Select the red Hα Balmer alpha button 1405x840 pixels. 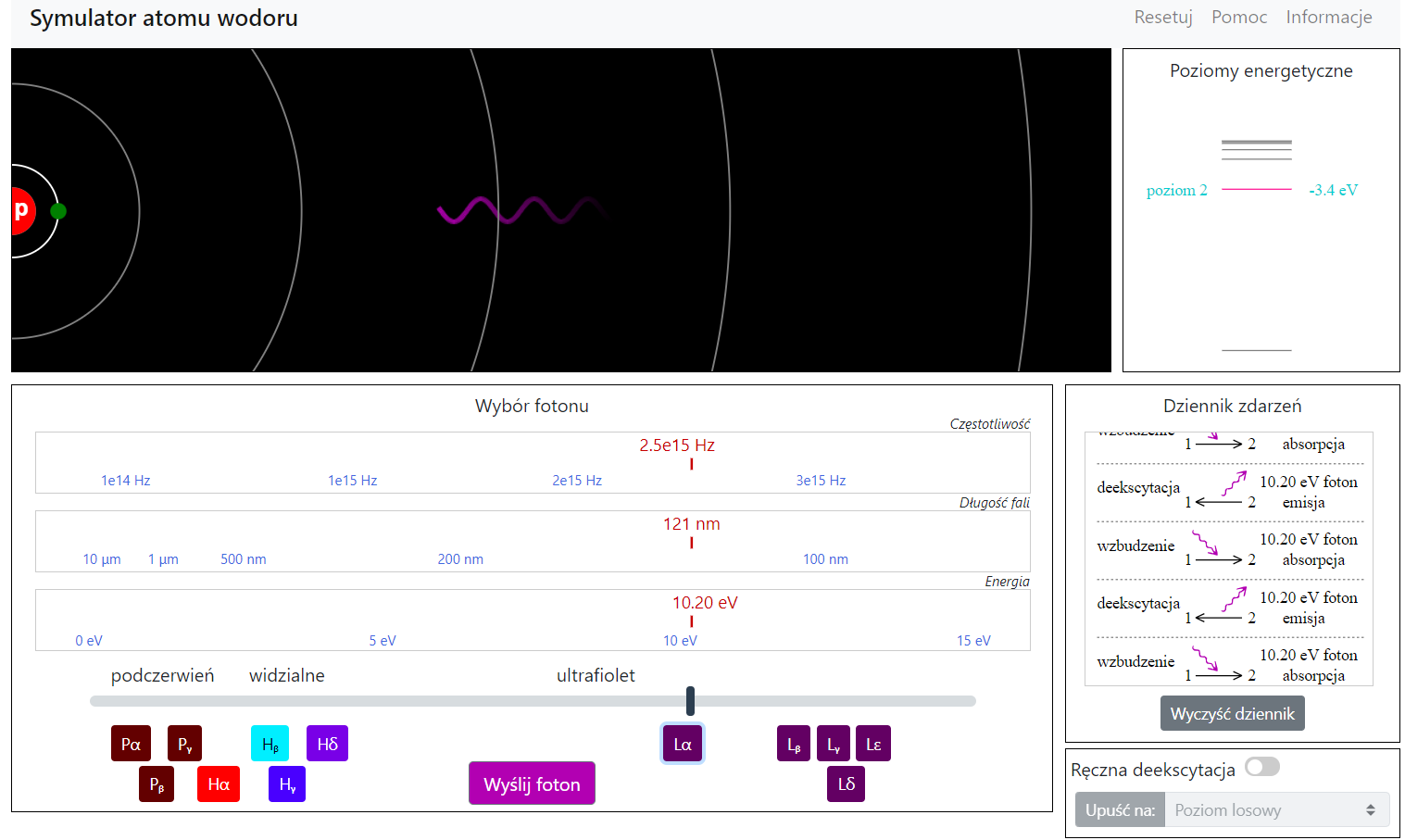pos(219,784)
